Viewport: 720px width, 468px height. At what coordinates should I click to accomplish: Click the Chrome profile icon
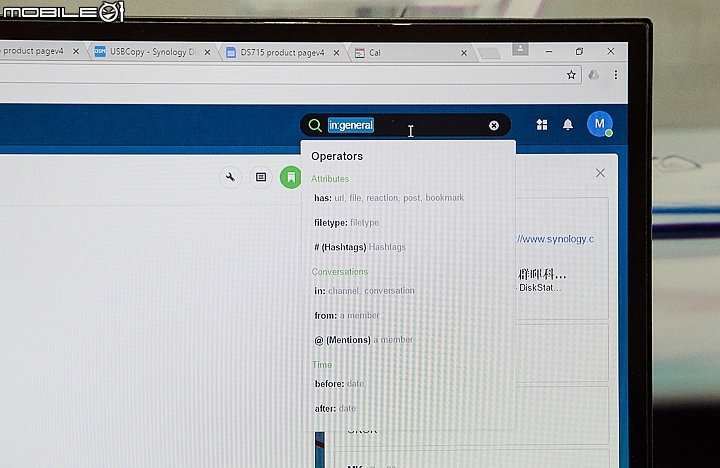pyautogui.click(x=520, y=49)
